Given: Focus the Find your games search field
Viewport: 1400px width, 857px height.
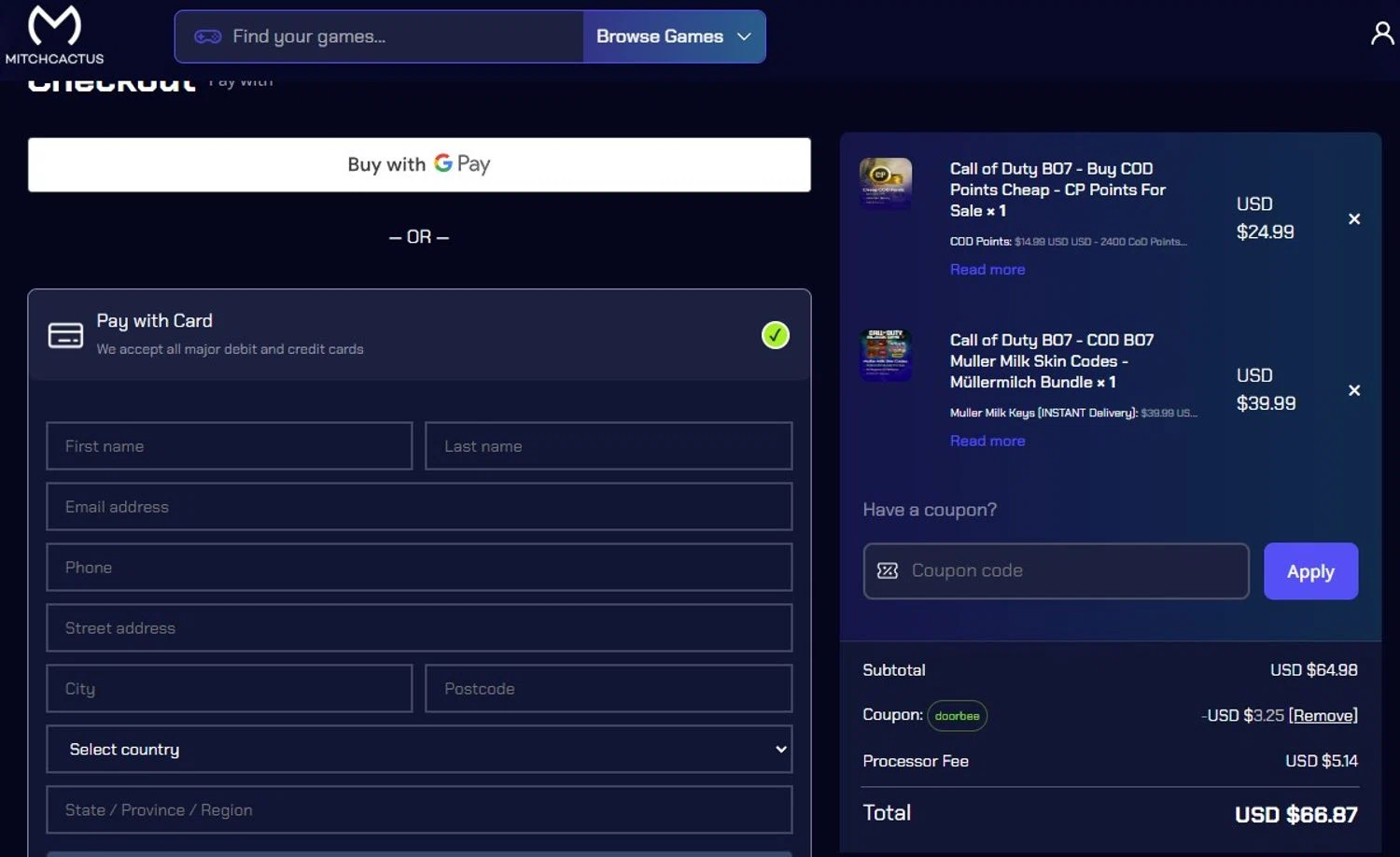Looking at the screenshot, I should tap(379, 36).
